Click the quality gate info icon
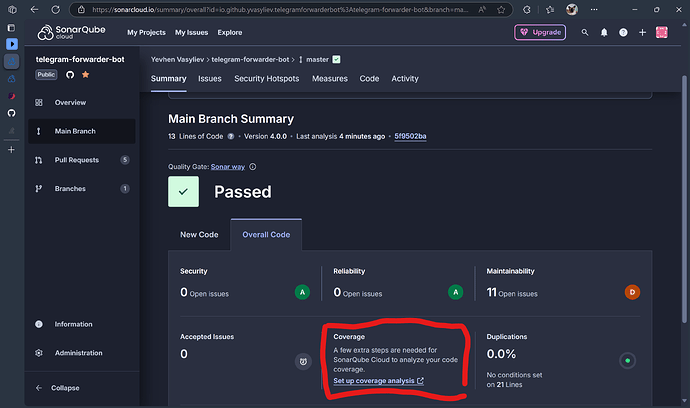 click(x=253, y=167)
